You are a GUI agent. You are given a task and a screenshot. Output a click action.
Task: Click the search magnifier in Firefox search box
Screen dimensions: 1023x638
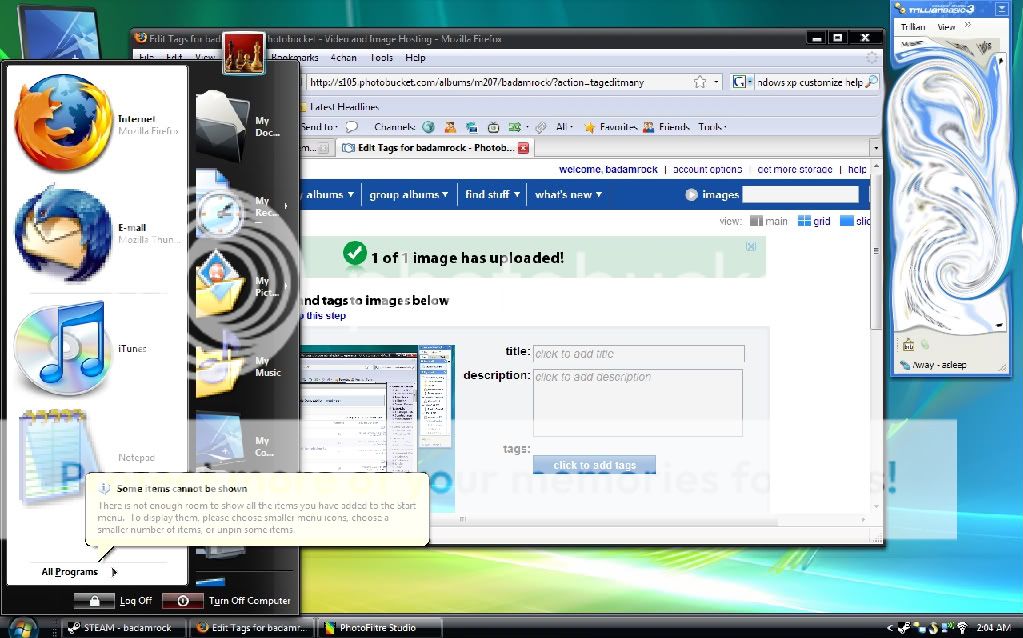tap(871, 82)
